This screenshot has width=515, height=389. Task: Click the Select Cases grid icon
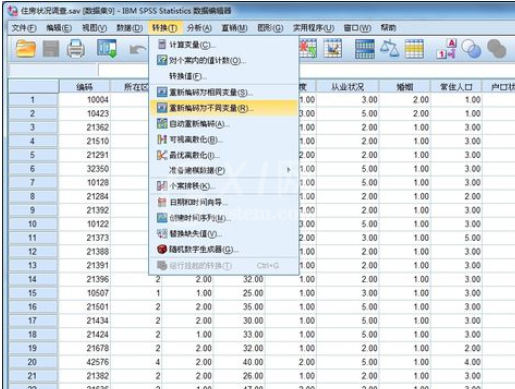(x=414, y=49)
